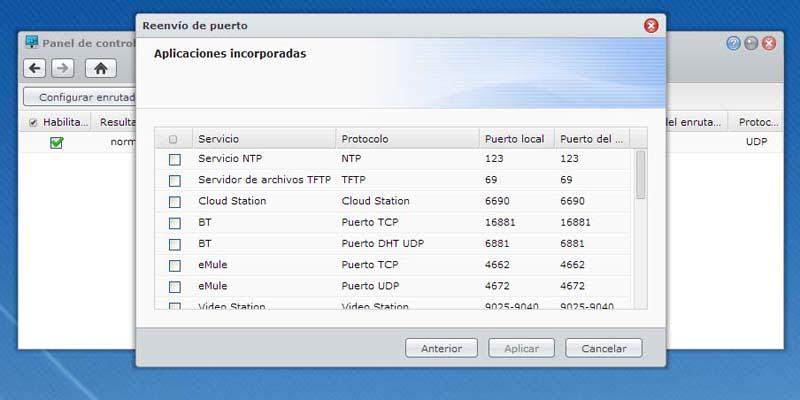Sort by Puerto local column header

coord(517,139)
